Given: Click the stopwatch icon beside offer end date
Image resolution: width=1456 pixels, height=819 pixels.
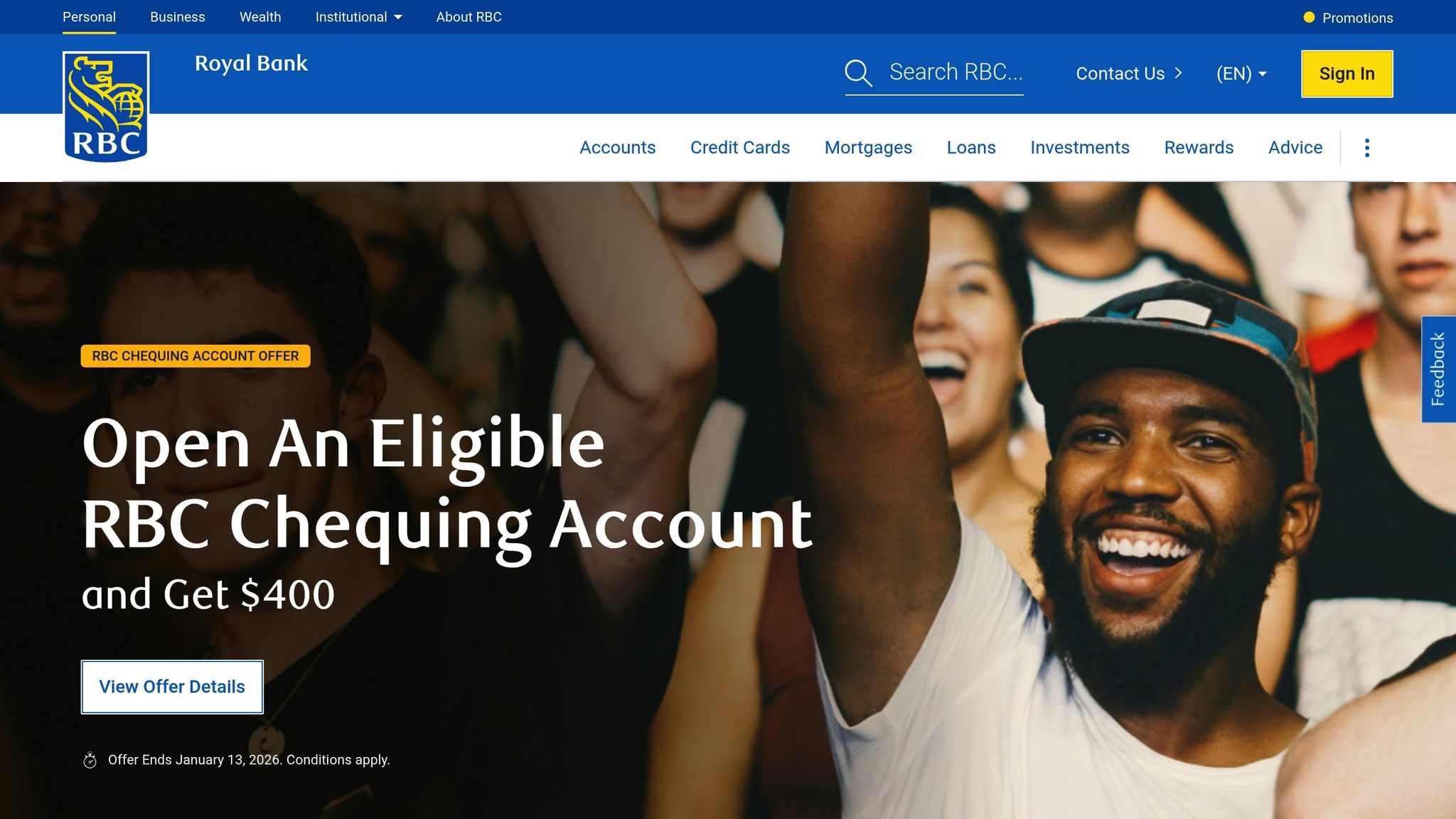Looking at the screenshot, I should pyautogui.click(x=90, y=760).
